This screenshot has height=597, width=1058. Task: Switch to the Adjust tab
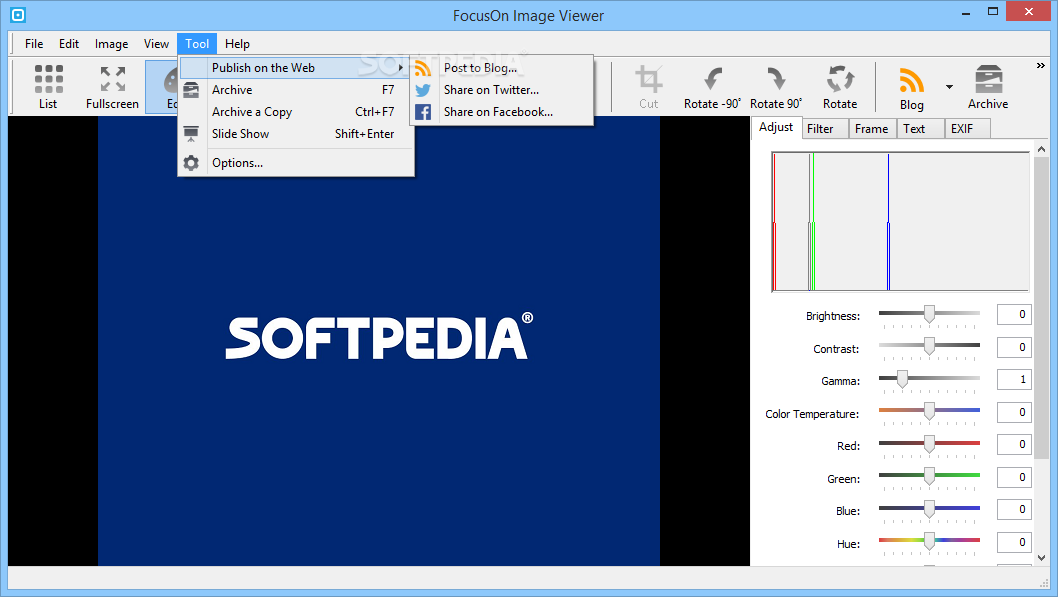coord(776,127)
